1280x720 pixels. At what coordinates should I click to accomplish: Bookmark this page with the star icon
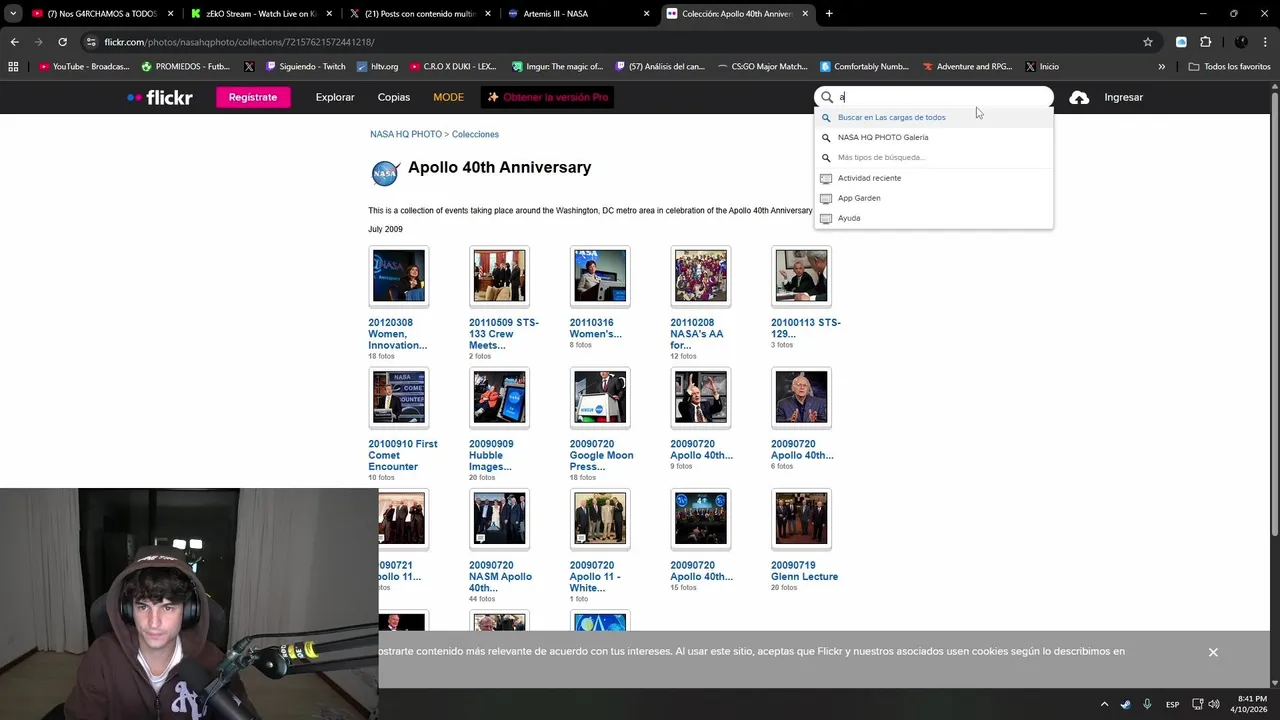1148,42
